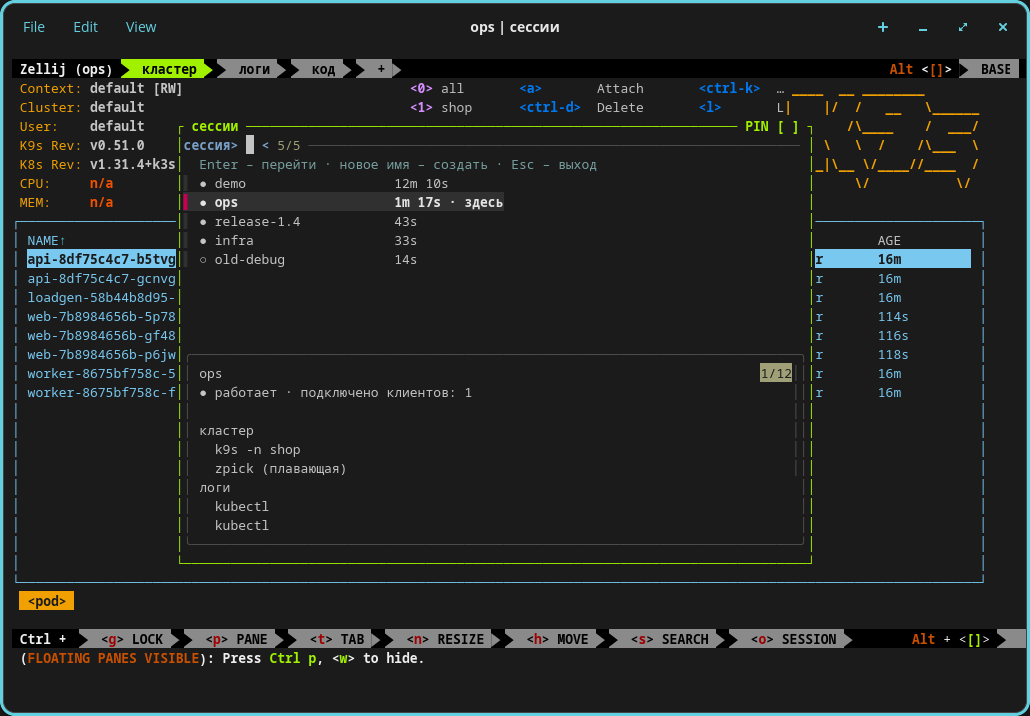The width and height of the screenshot is (1030, 716).
Task: Select pod web-7b8984656b-gf48
Action: point(101,336)
